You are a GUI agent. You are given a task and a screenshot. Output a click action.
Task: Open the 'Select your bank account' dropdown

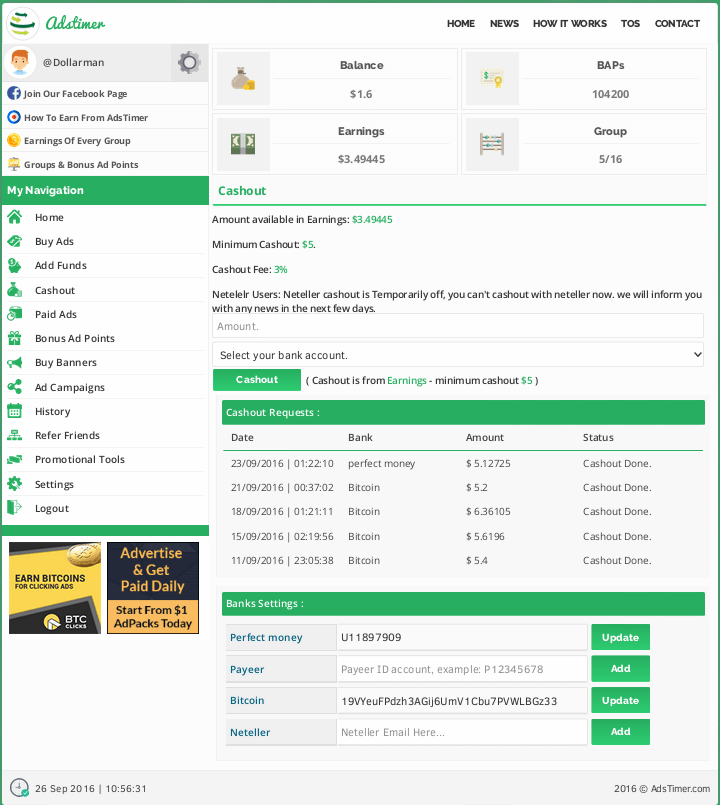[458, 355]
